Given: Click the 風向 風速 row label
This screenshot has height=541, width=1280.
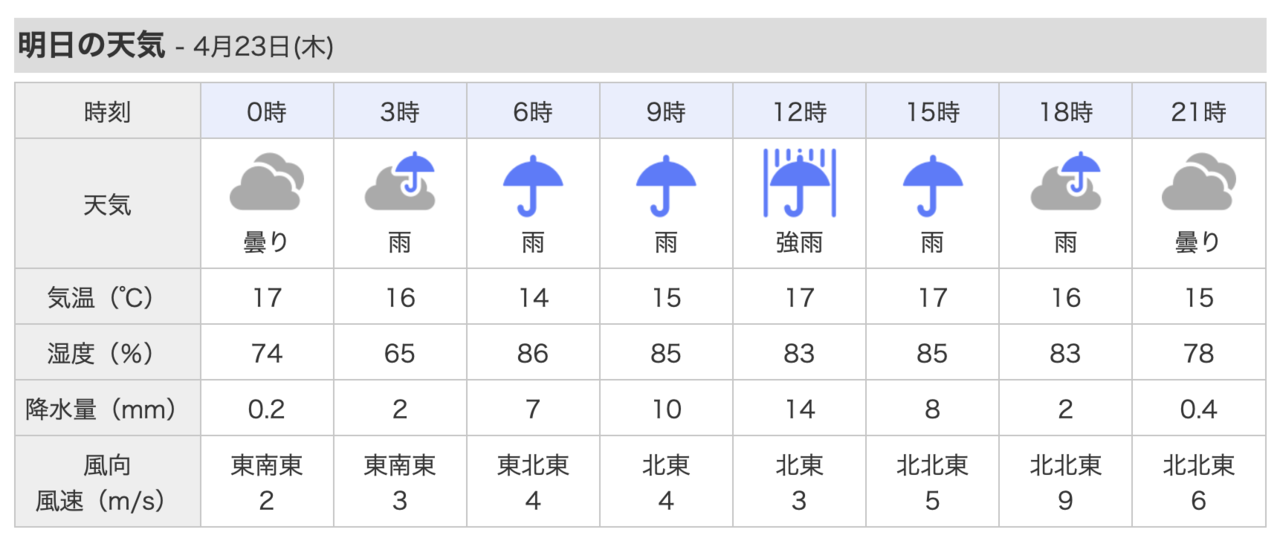Looking at the screenshot, I should pyautogui.click(x=107, y=482).
